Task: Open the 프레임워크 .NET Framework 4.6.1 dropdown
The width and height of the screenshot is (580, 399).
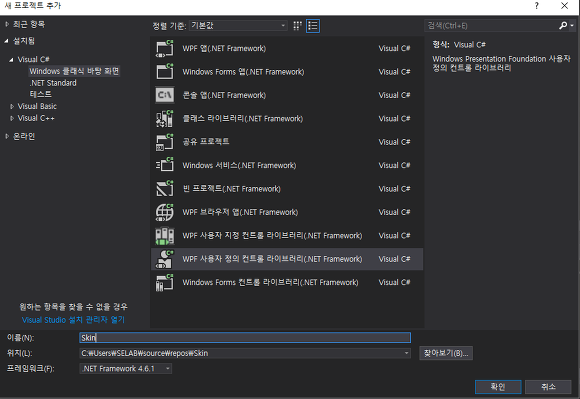Action: point(125,369)
